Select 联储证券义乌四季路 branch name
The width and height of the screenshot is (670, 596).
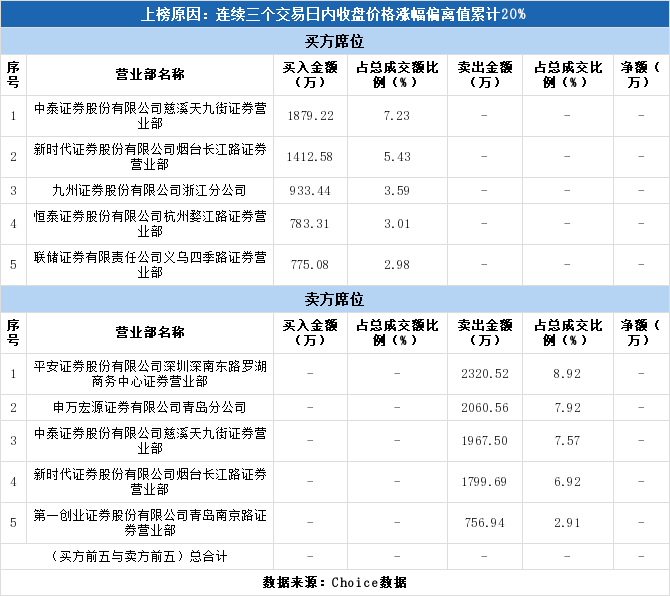coord(150,265)
